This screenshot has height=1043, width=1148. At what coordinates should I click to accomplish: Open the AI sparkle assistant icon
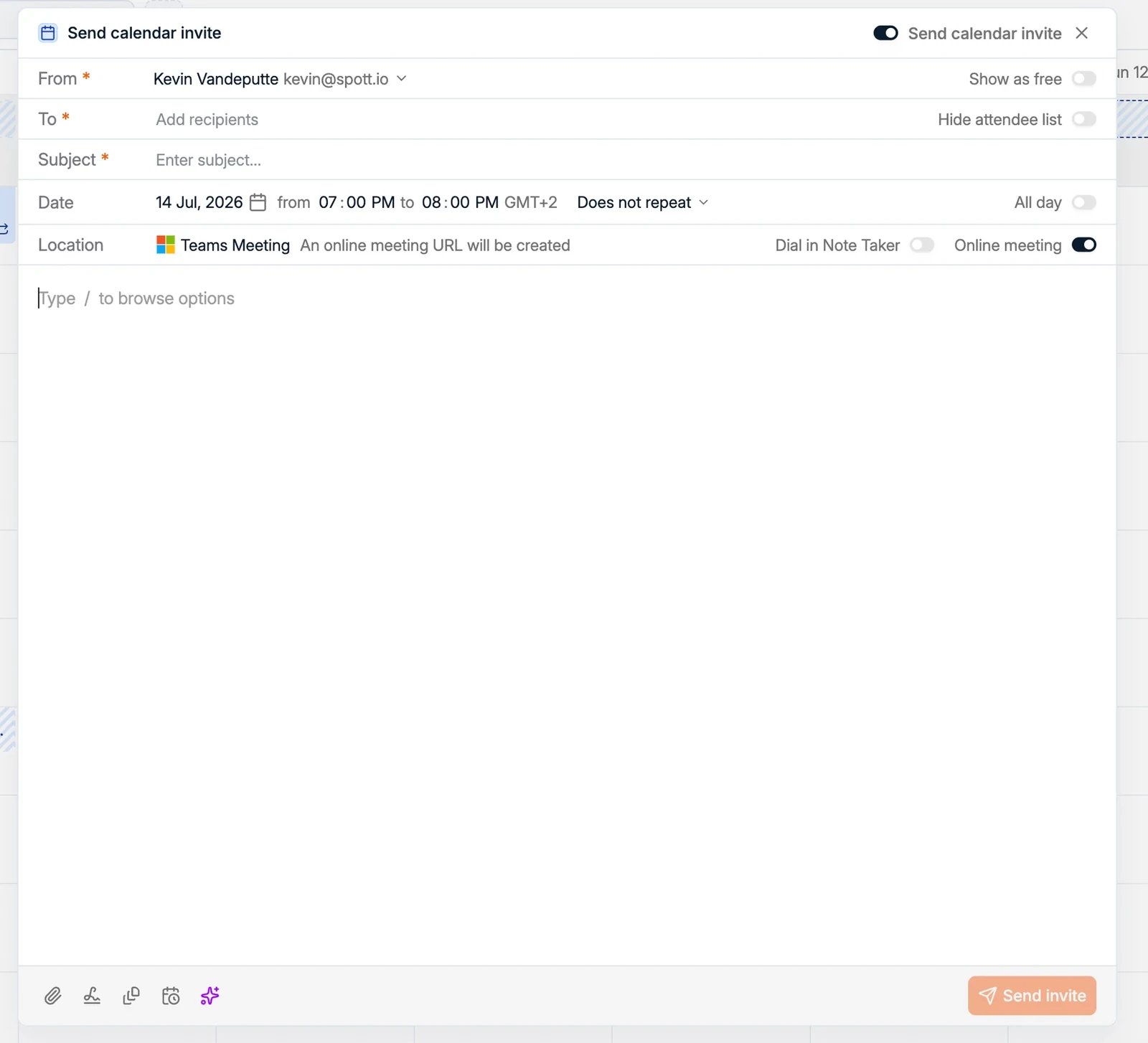pos(210,996)
